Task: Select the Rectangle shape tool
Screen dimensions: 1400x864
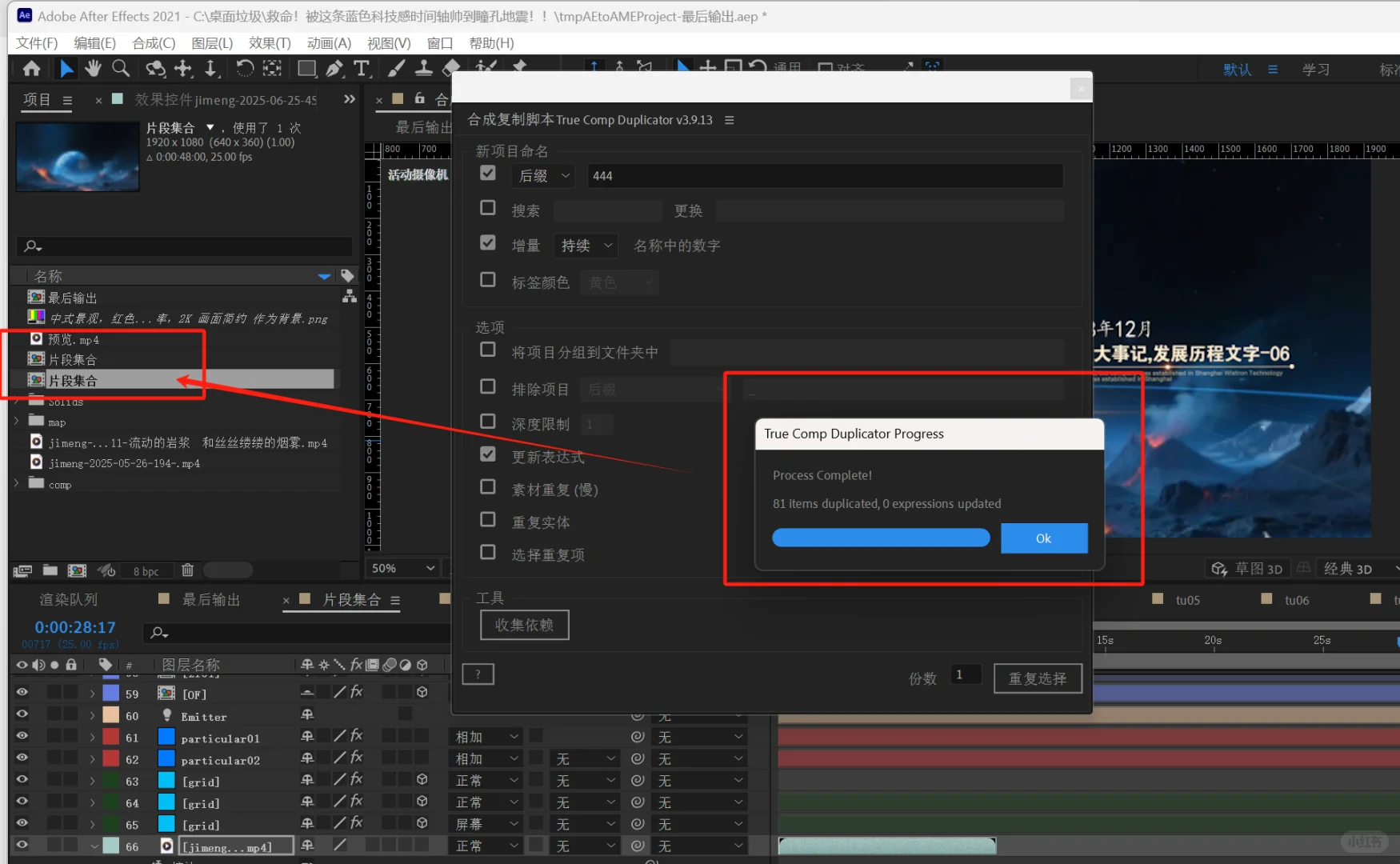Action: click(x=306, y=69)
